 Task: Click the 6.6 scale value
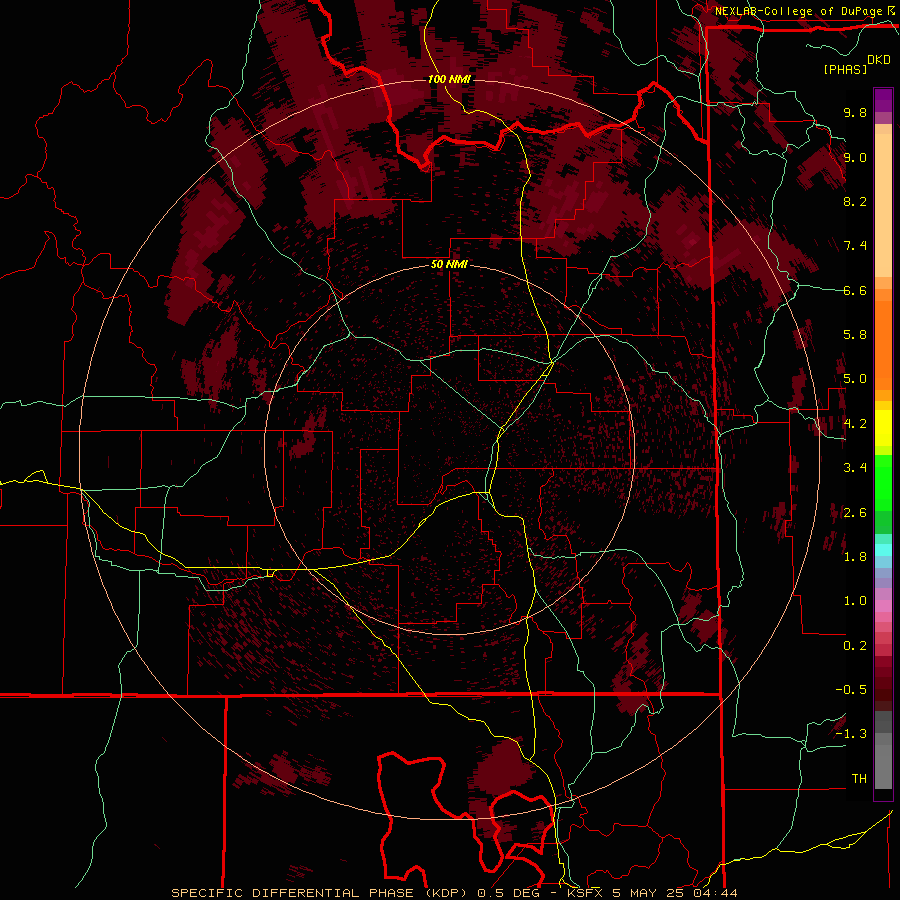point(855,290)
